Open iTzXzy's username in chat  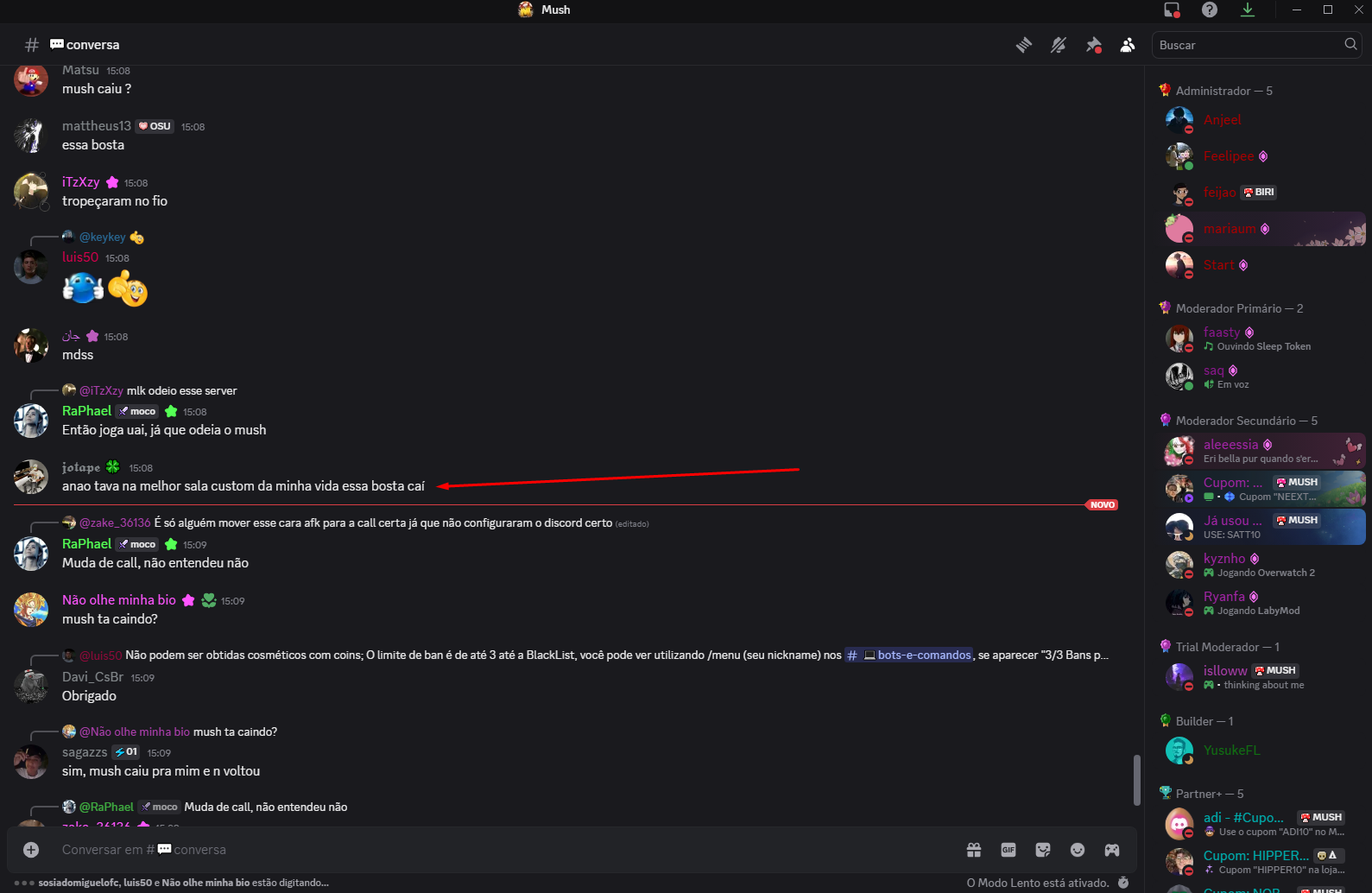click(80, 182)
